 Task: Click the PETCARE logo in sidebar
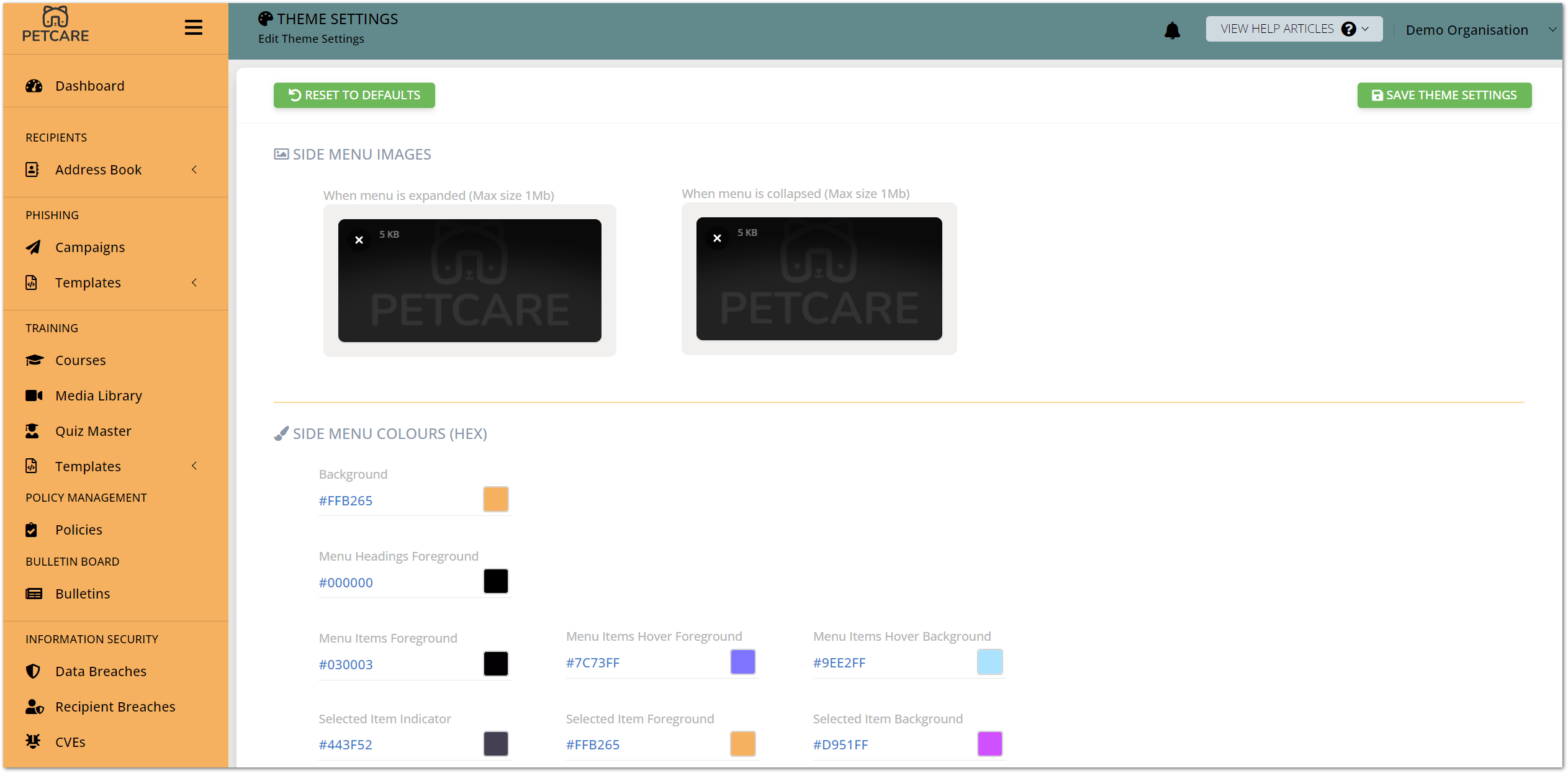[56, 25]
